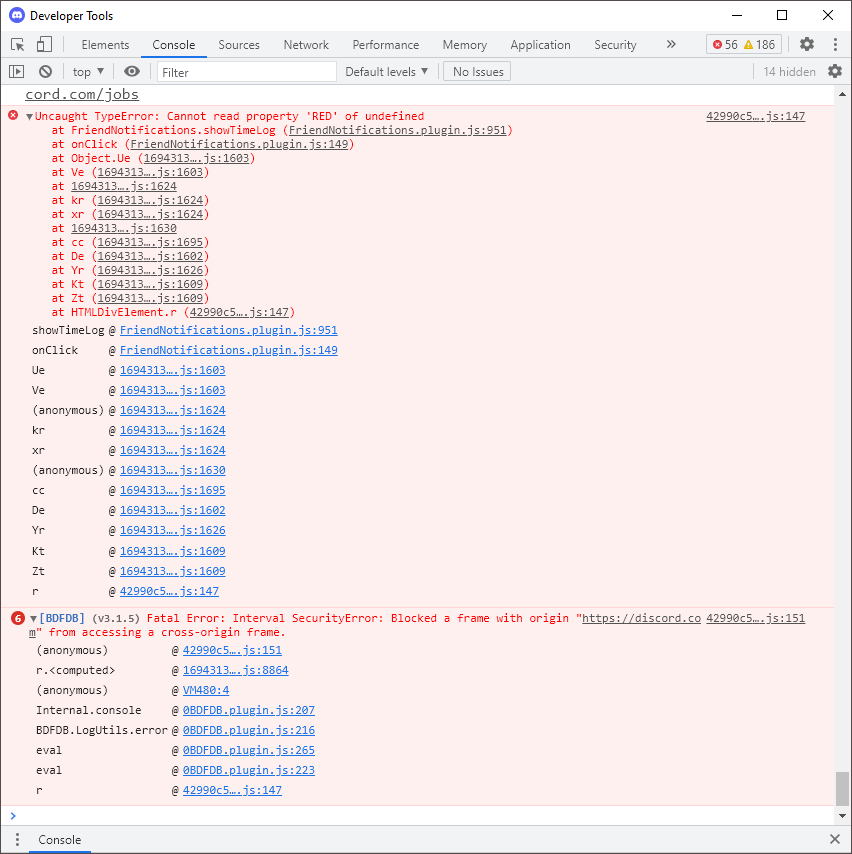The width and height of the screenshot is (852, 854).
Task: Switch to the Network tab
Action: tap(305, 44)
